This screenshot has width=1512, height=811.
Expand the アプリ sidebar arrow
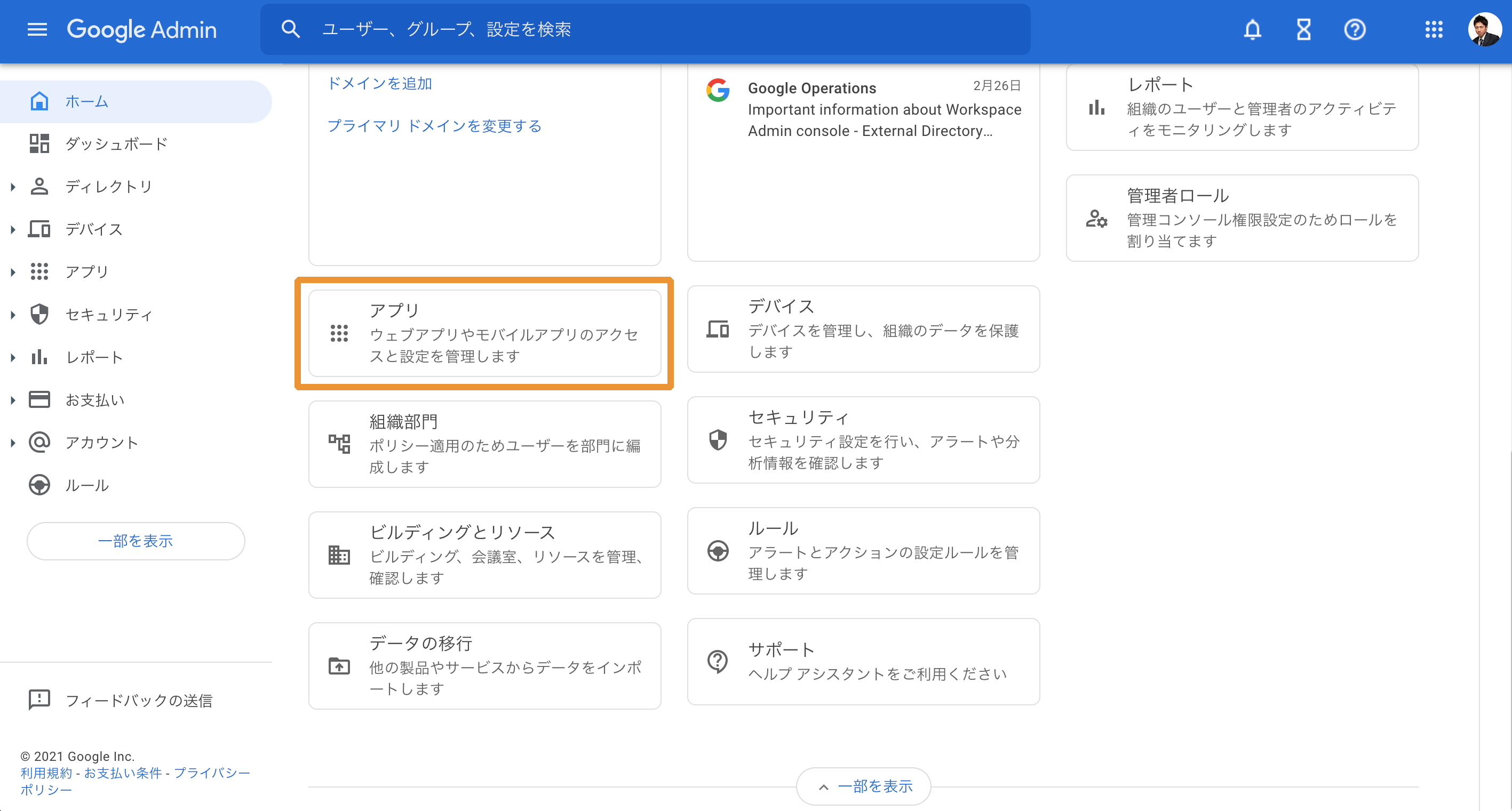pos(13,272)
